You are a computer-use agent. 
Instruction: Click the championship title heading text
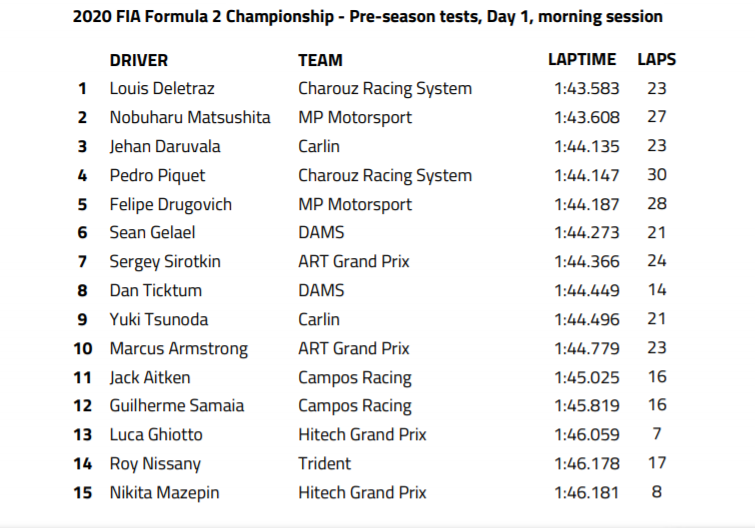(367, 17)
